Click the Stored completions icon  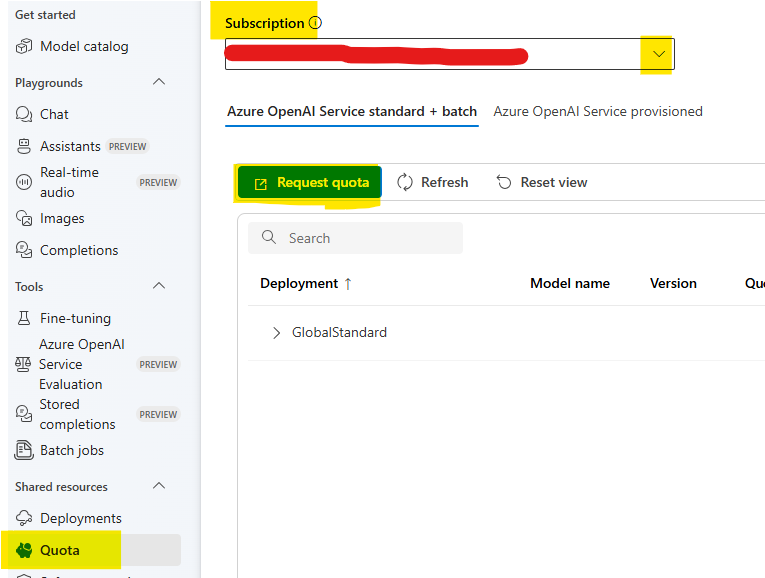coord(24,414)
